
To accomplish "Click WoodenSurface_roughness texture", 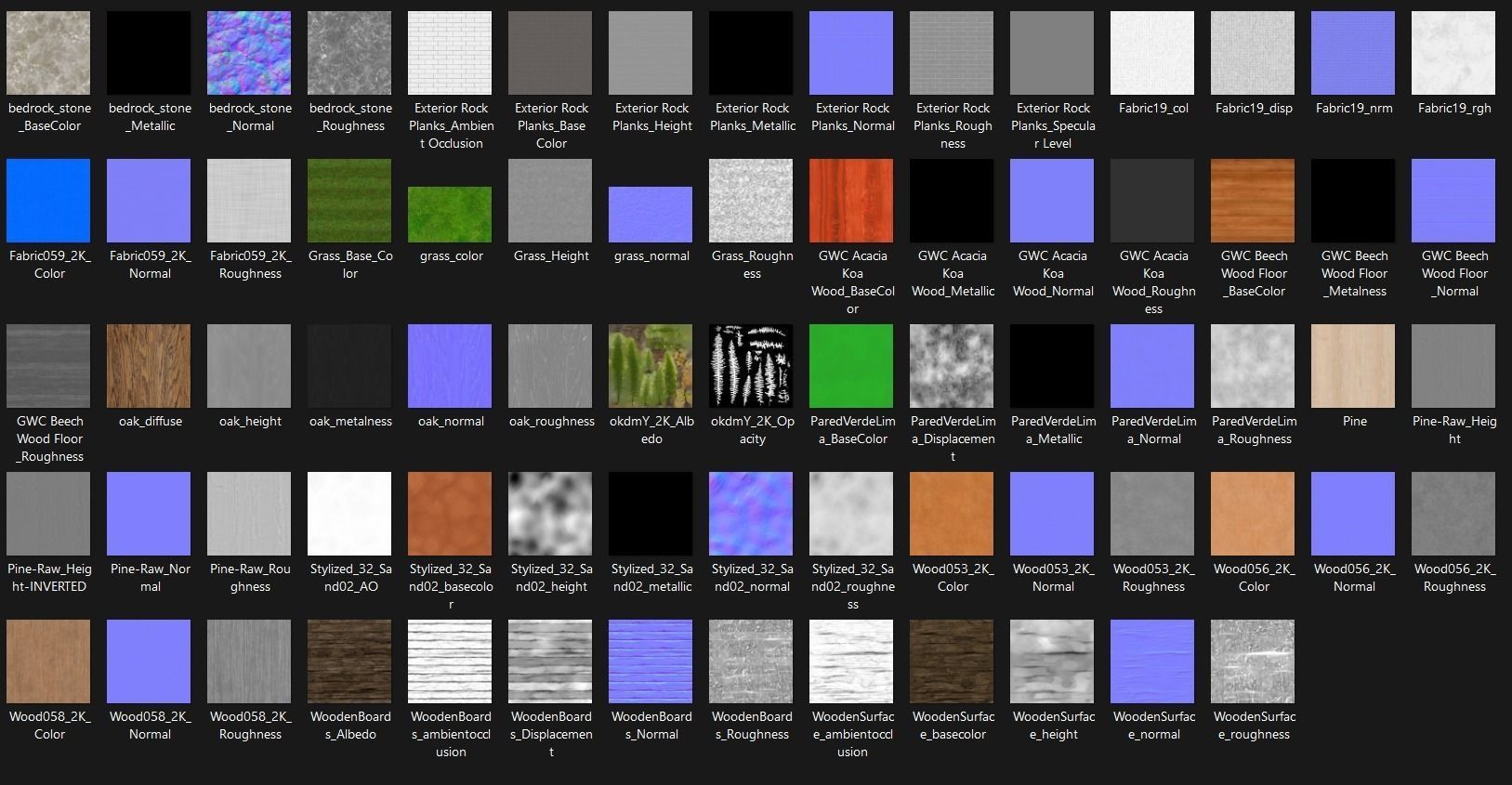I will point(1253,661).
